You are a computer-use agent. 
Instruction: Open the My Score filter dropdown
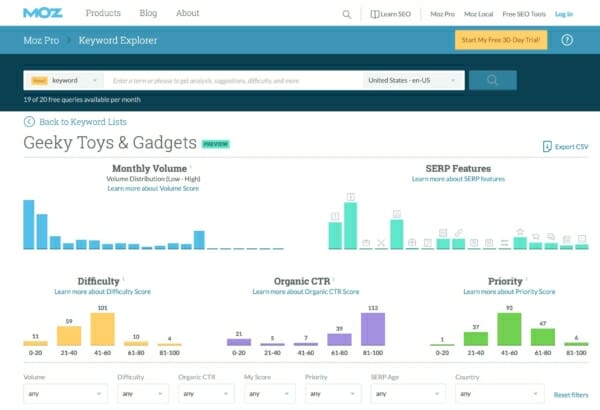[269, 394]
